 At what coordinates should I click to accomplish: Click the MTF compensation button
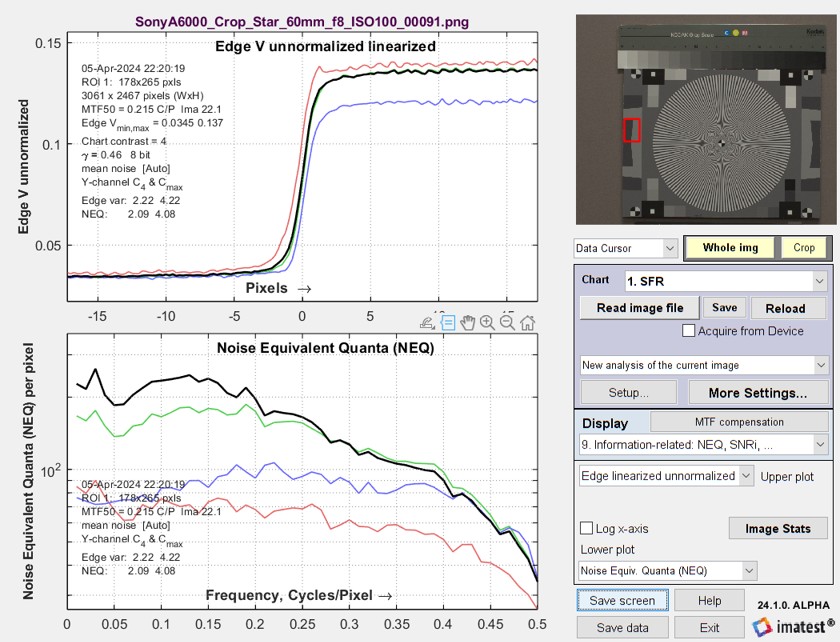click(739, 422)
